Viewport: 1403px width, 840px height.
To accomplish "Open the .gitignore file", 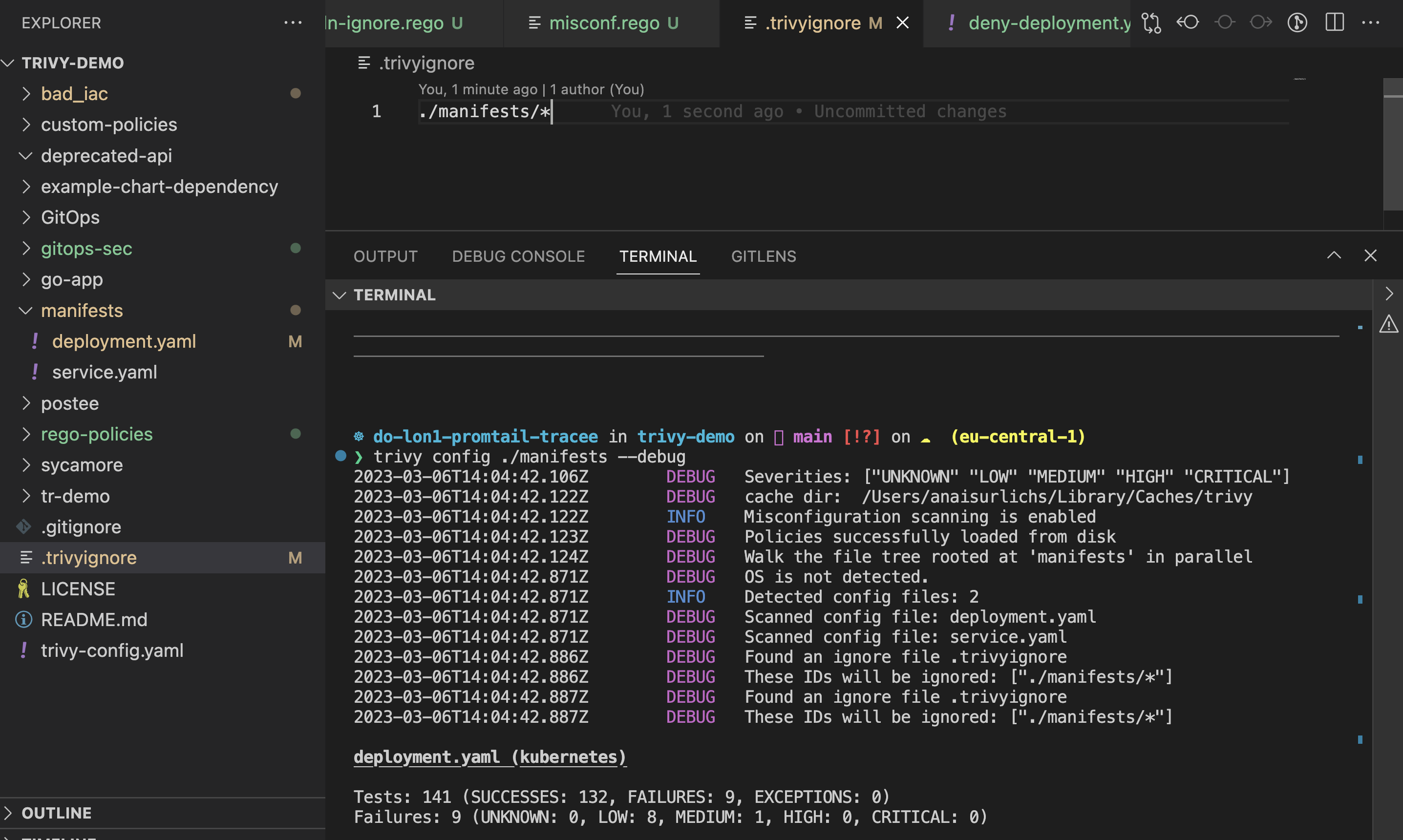I will point(162,527).
